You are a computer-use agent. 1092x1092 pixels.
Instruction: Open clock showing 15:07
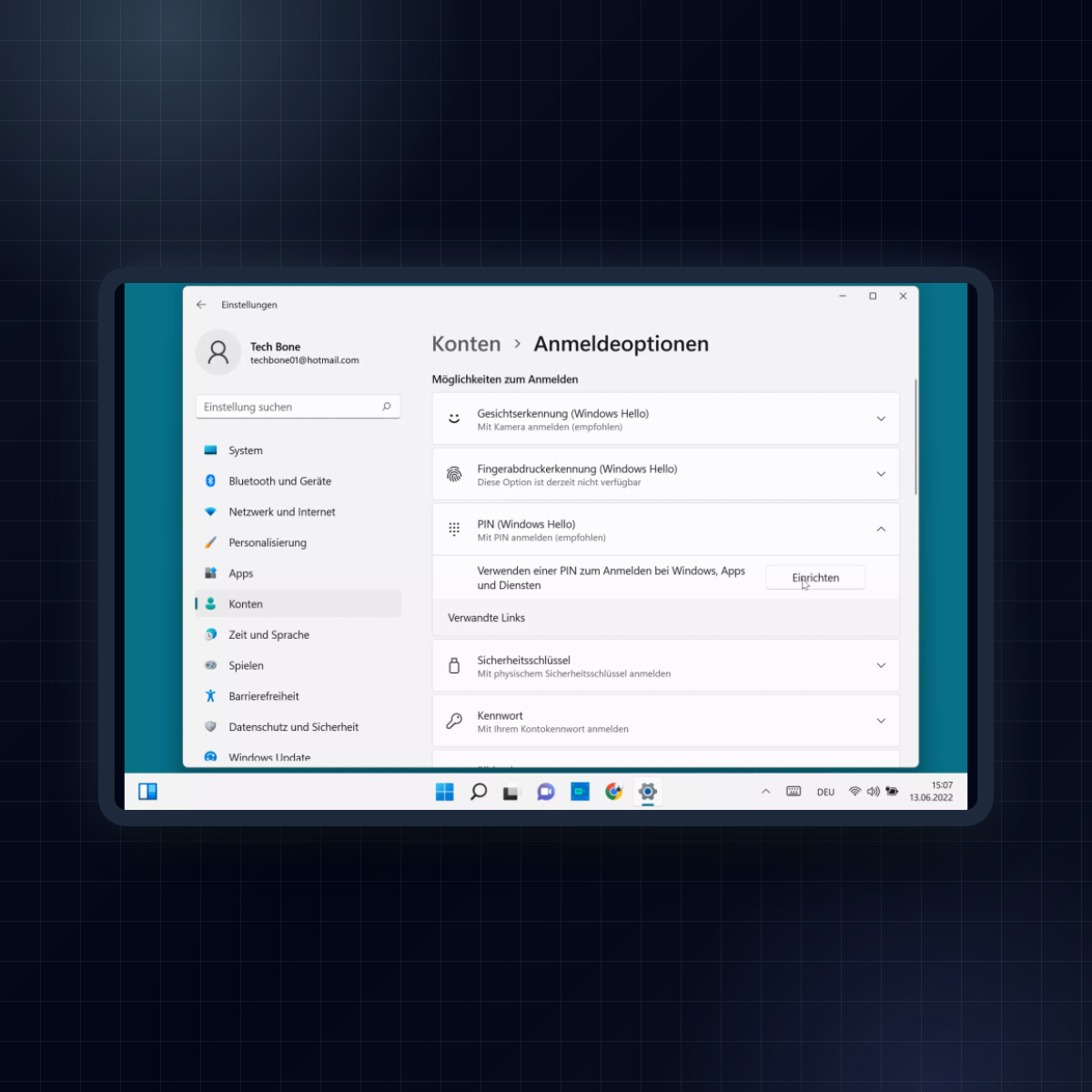pos(931,792)
